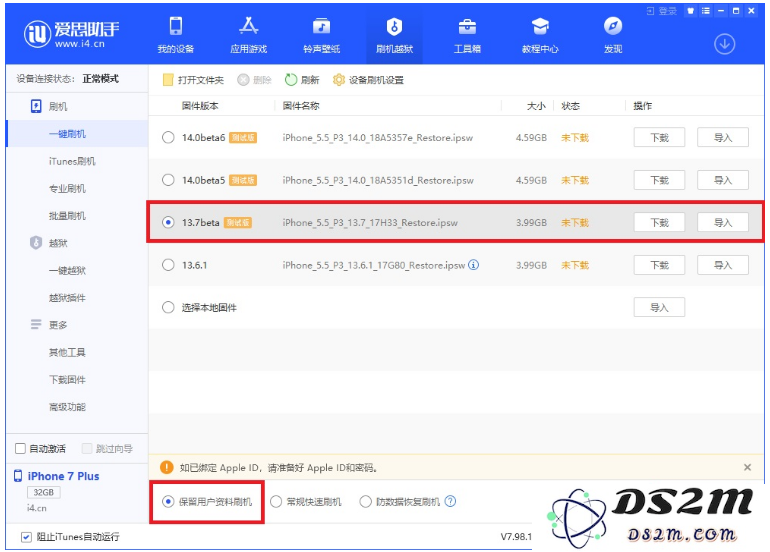
Task: Open 我的设备 device tab
Action: pos(175,35)
